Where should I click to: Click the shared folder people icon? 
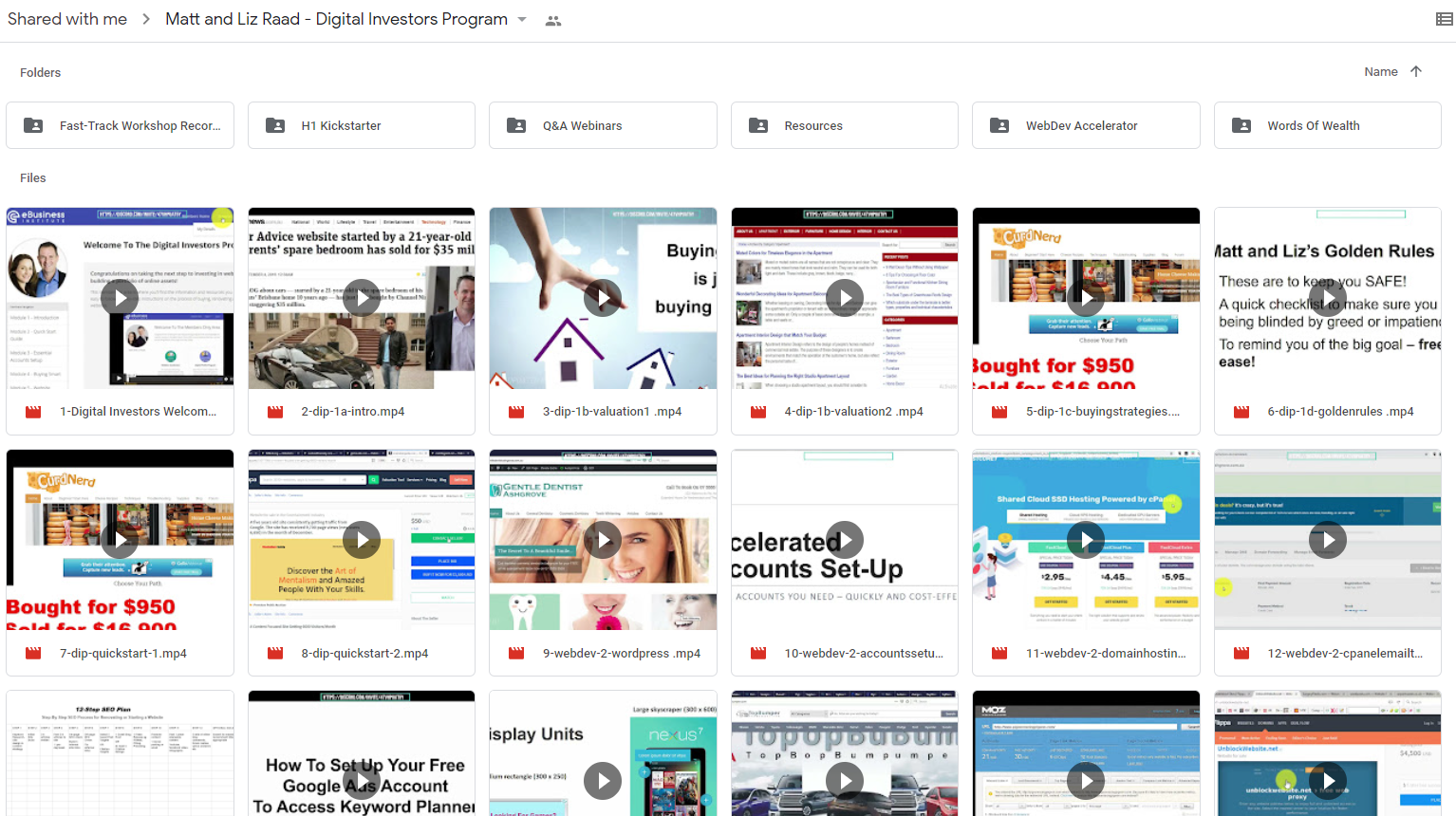coord(553,20)
